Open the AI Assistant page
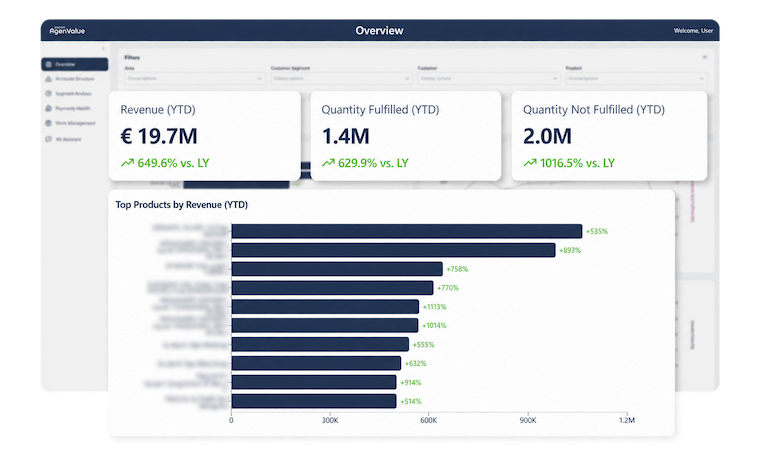The height and width of the screenshot is (456, 760). (x=68, y=139)
